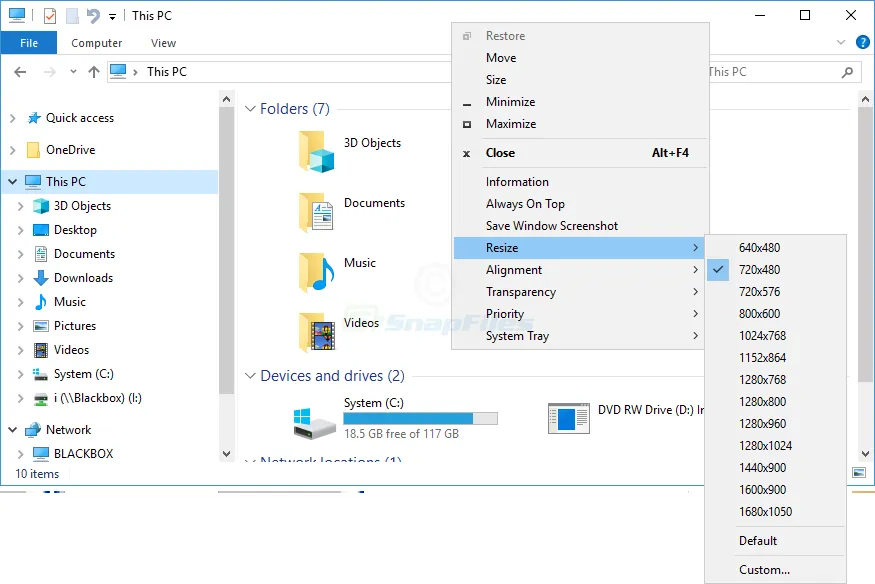875x584 pixels.
Task: Click the New folder icon in title bar
Action: [72, 16]
